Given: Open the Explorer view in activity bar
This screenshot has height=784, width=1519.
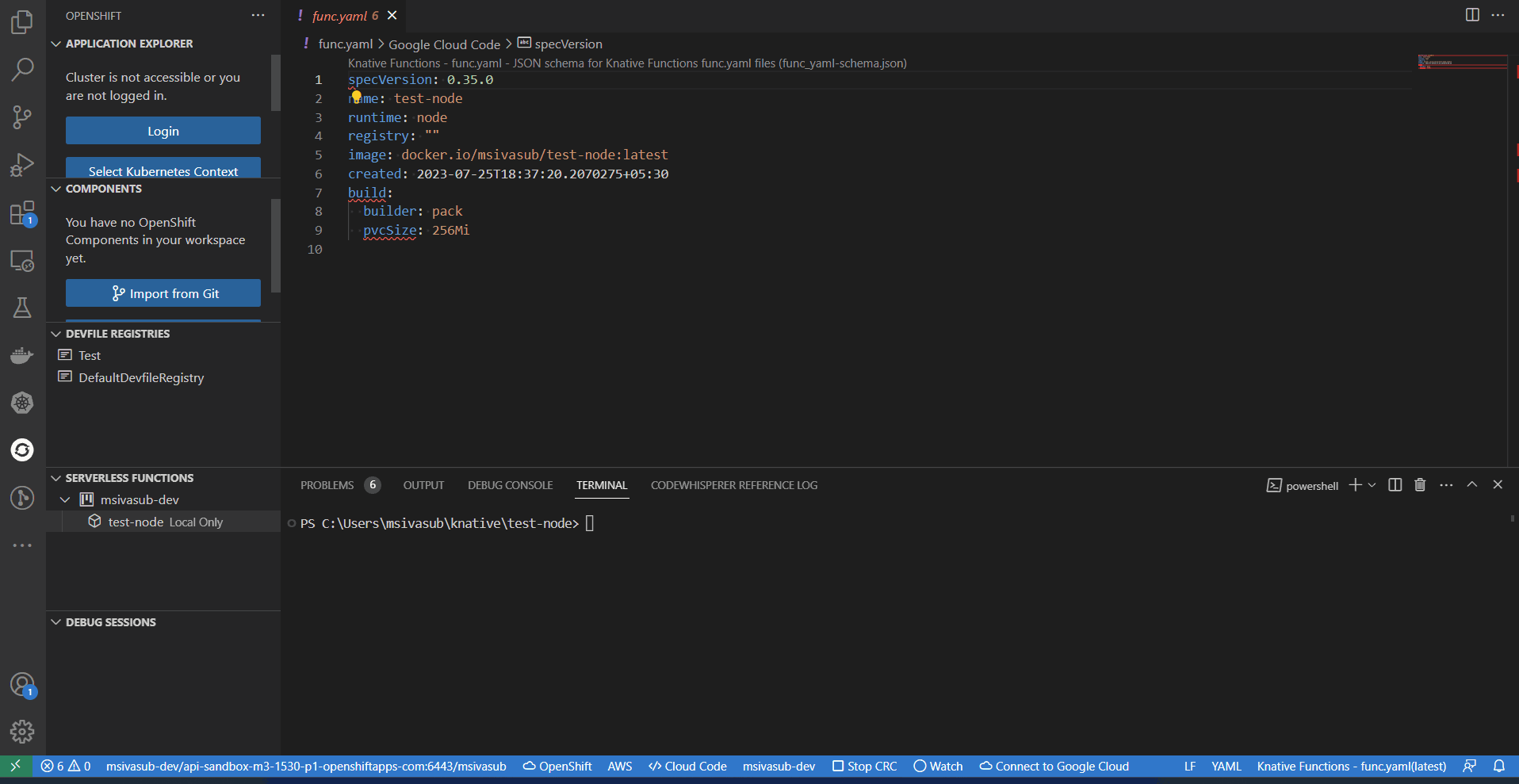Looking at the screenshot, I should point(22,22).
